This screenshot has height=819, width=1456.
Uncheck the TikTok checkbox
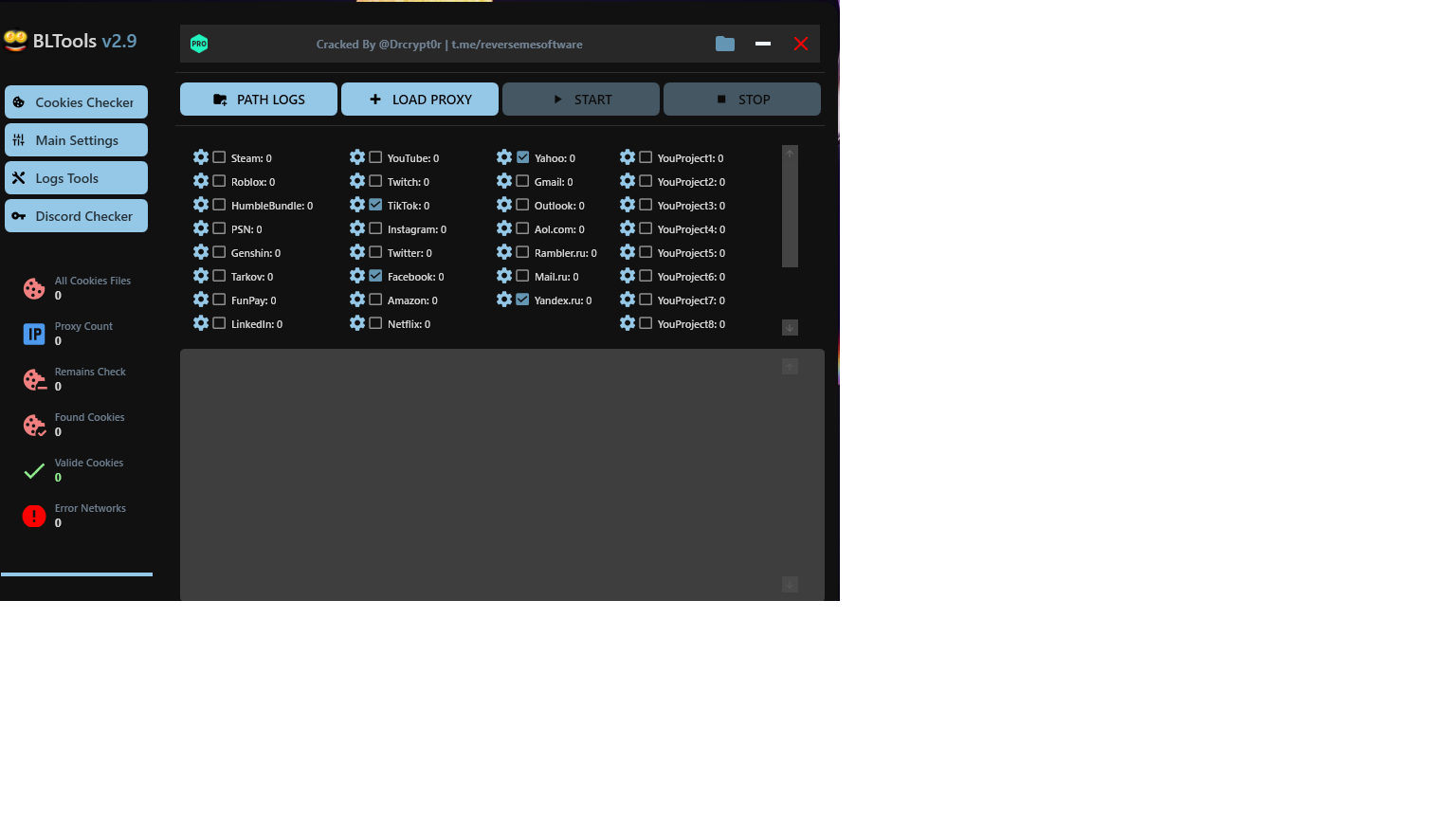pyautogui.click(x=375, y=205)
